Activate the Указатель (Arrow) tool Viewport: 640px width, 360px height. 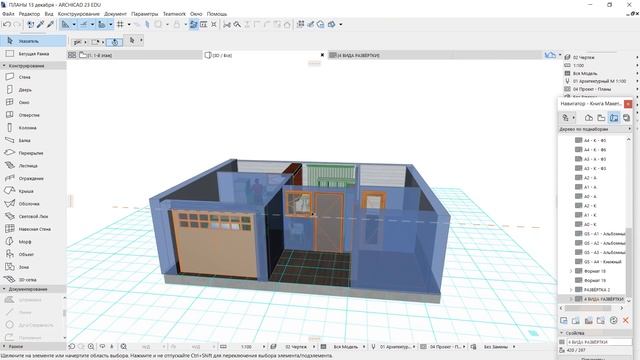pos(33,41)
